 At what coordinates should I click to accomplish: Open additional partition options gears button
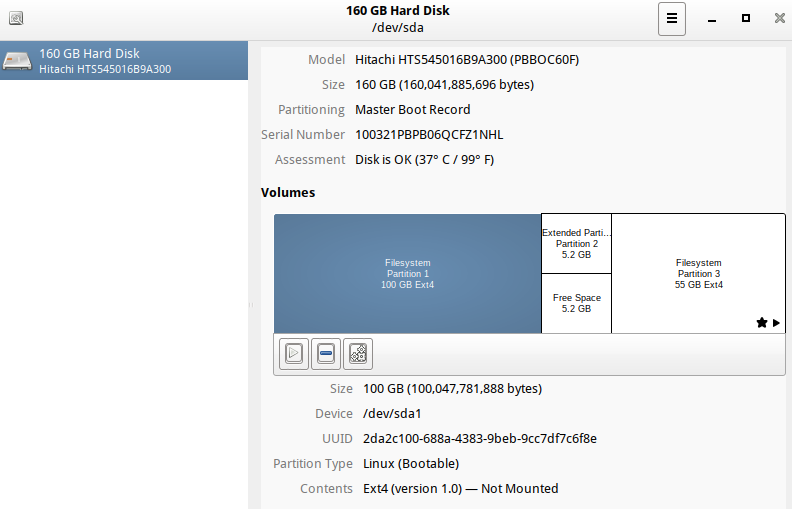coord(358,353)
